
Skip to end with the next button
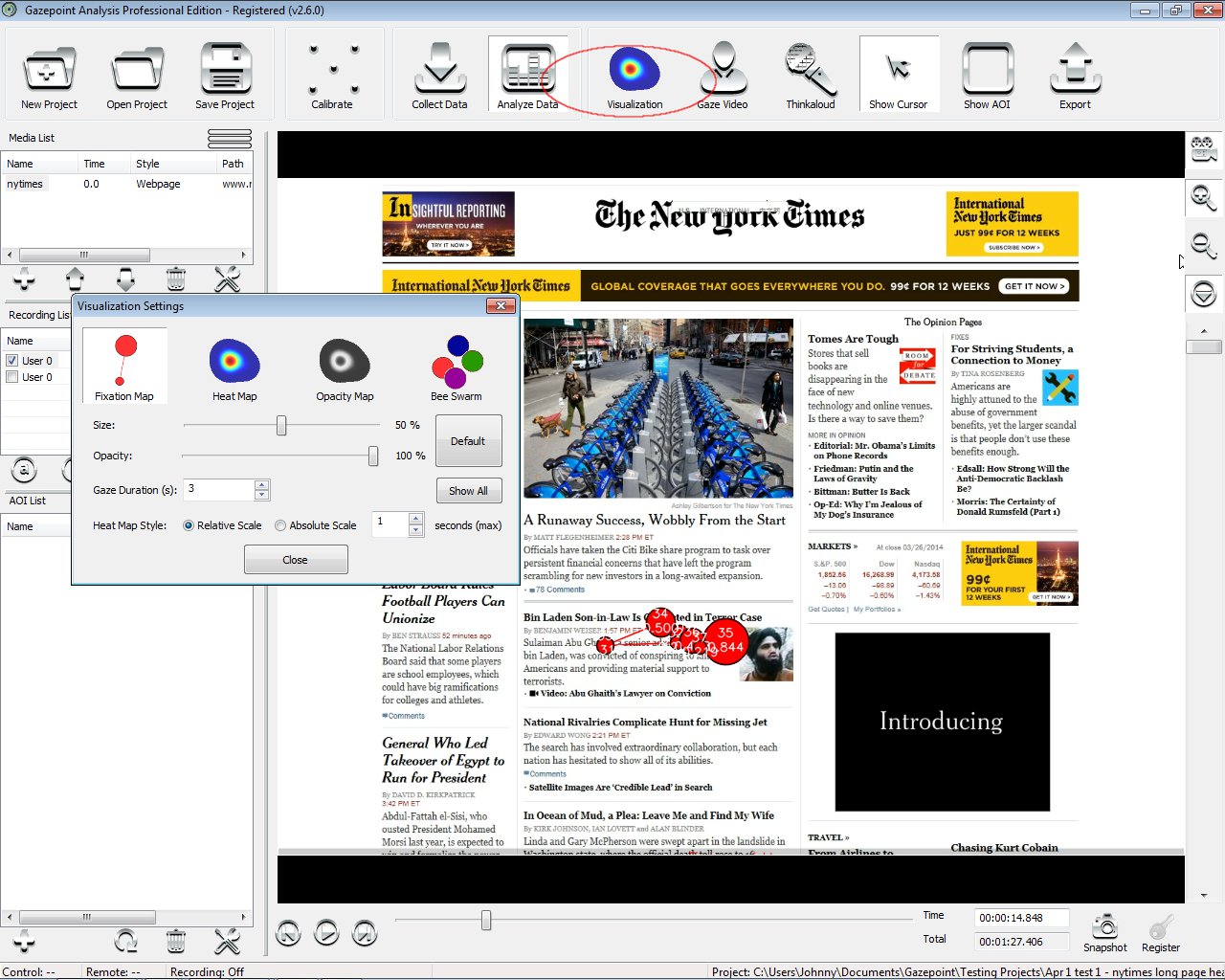tap(365, 932)
